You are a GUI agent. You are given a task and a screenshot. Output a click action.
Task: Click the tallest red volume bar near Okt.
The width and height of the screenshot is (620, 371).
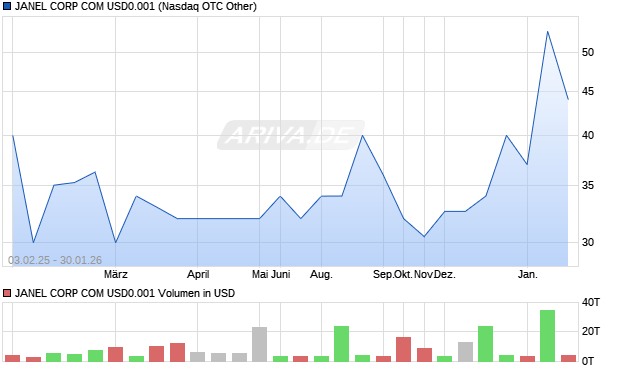404,349
